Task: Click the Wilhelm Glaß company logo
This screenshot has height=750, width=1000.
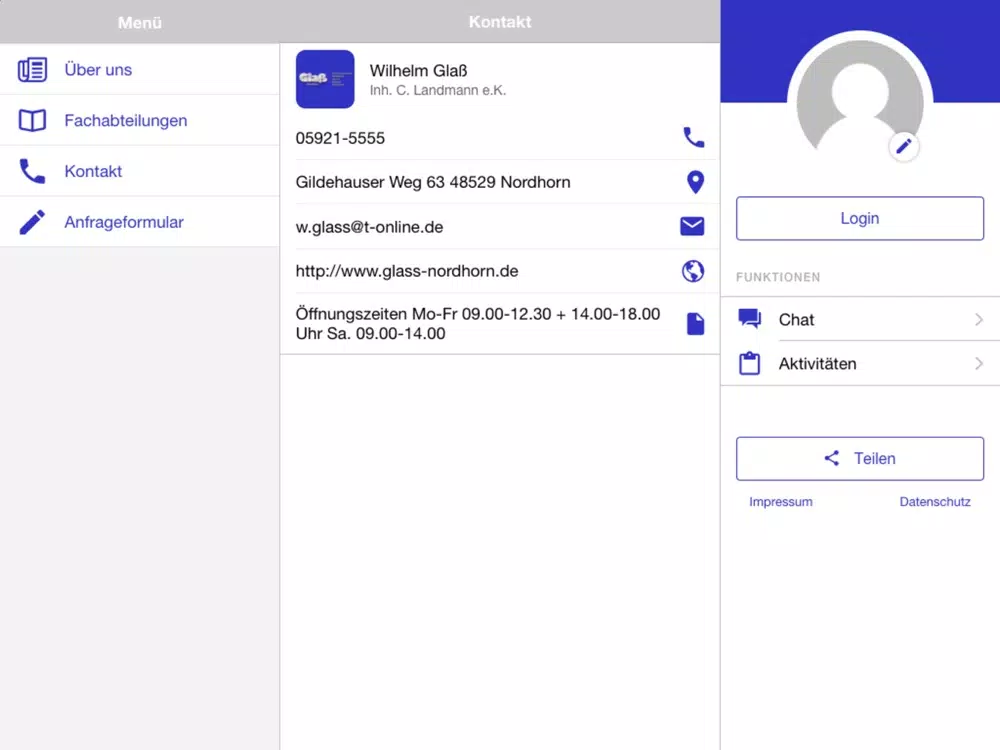Action: [x=325, y=79]
